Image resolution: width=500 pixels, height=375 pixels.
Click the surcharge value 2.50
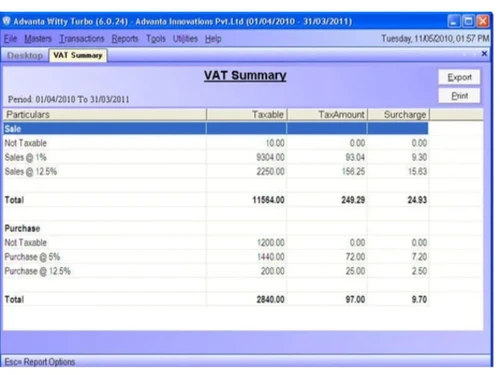click(419, 271)
